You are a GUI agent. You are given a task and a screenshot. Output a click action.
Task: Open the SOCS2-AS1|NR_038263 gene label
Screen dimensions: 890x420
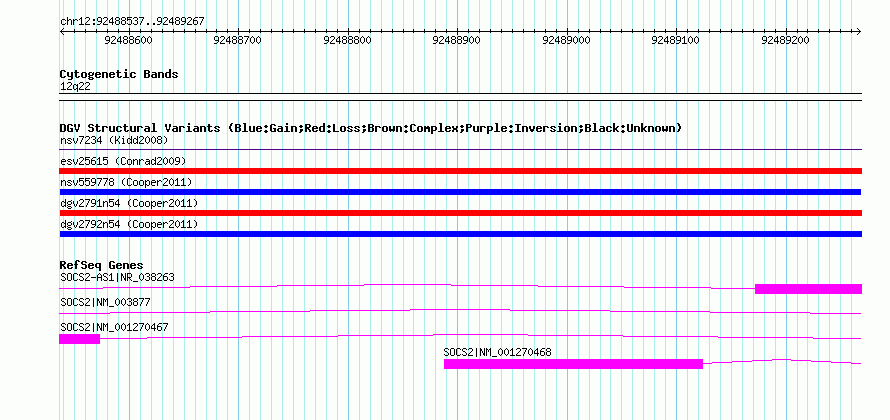click(x=117, y=278)
